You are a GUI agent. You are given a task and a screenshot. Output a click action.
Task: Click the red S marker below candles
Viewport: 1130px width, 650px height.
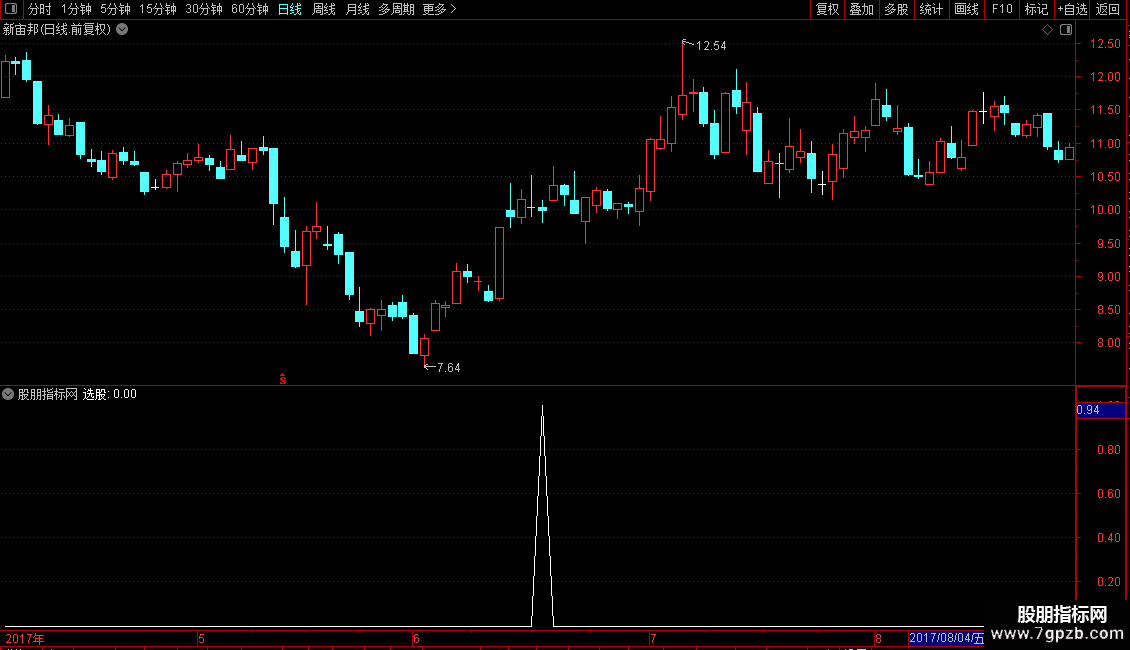point(283,379)
